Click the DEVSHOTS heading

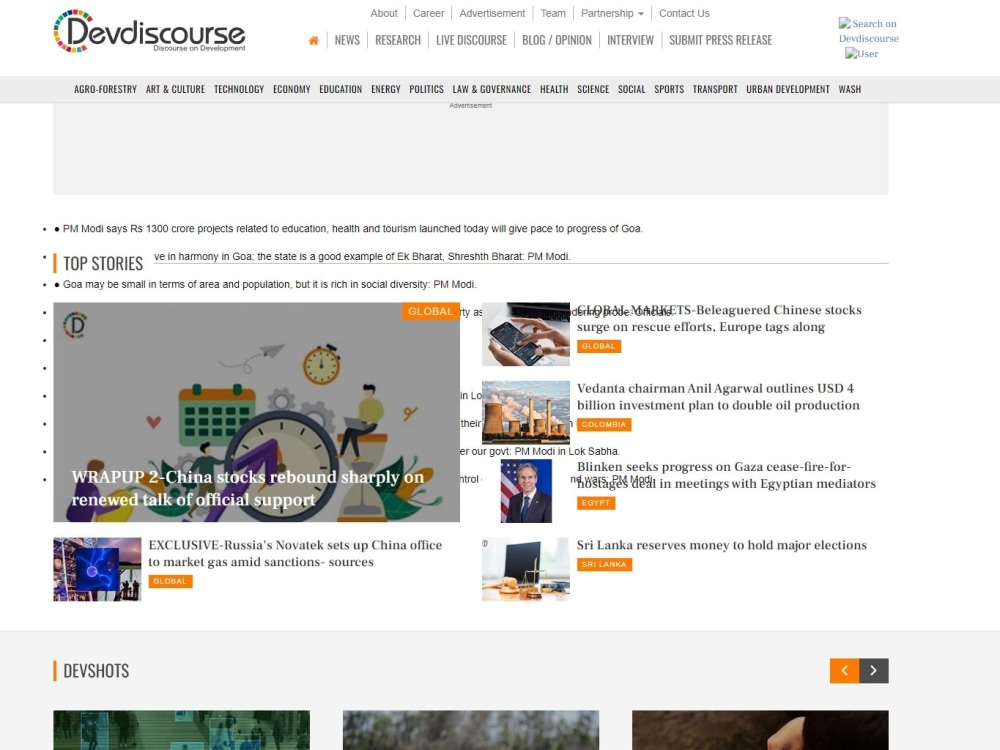tap(96, 671)
